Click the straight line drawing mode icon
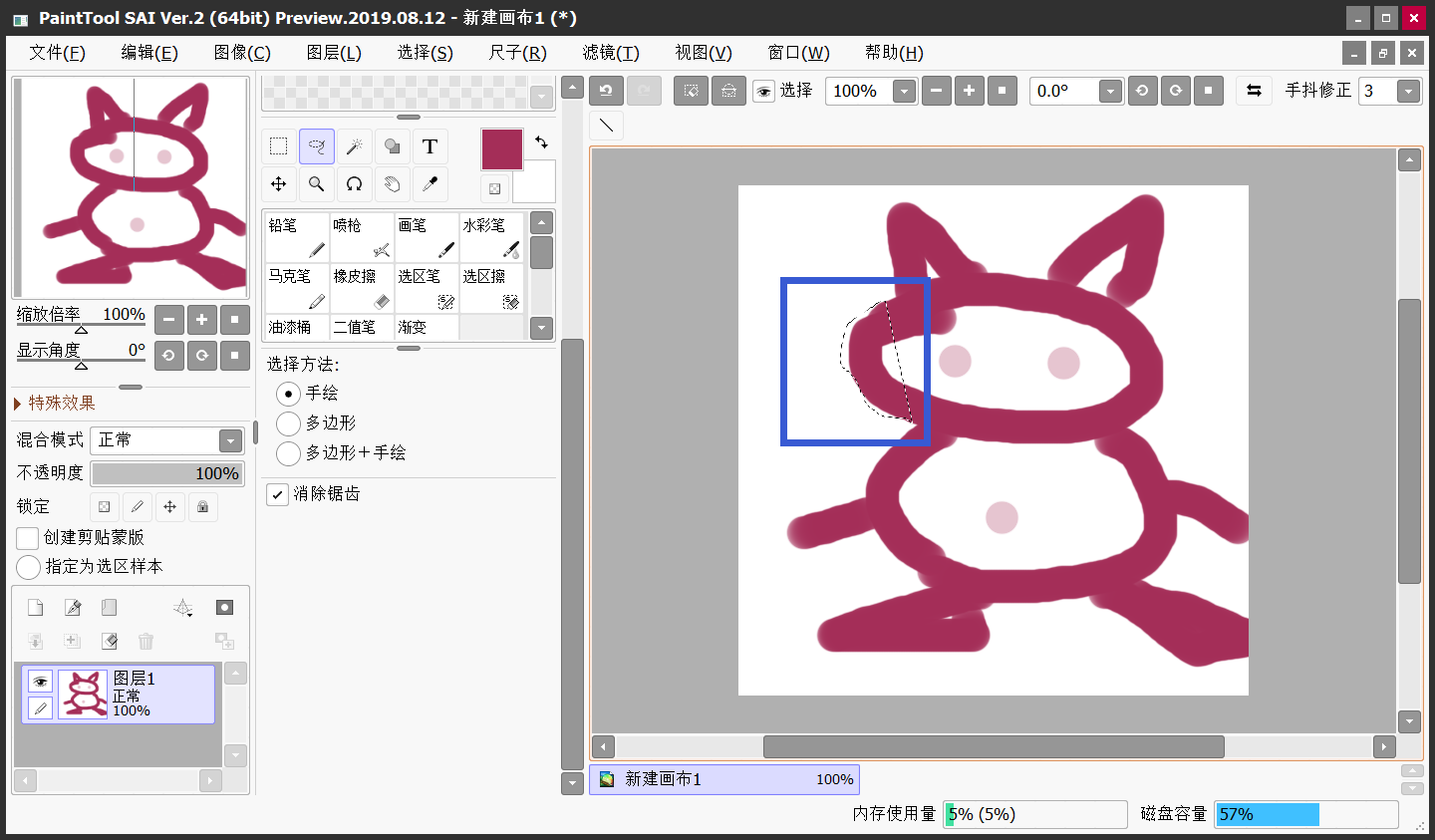 pyautogui.click(x=606, y=126)
